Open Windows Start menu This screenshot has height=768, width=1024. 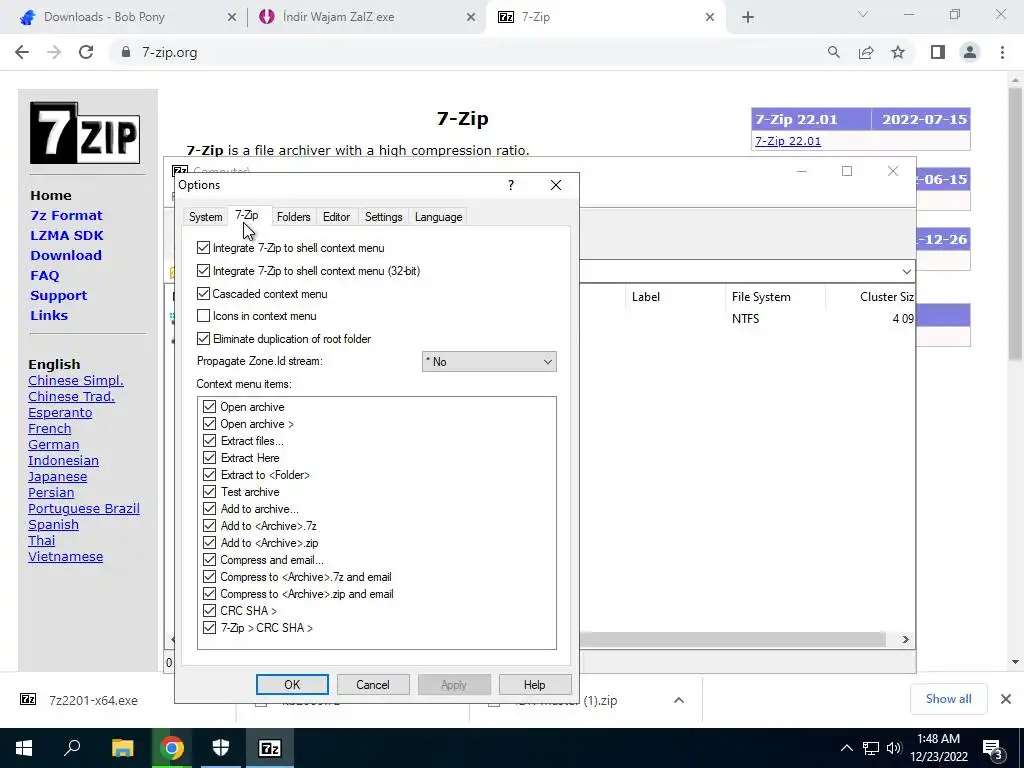24,748
